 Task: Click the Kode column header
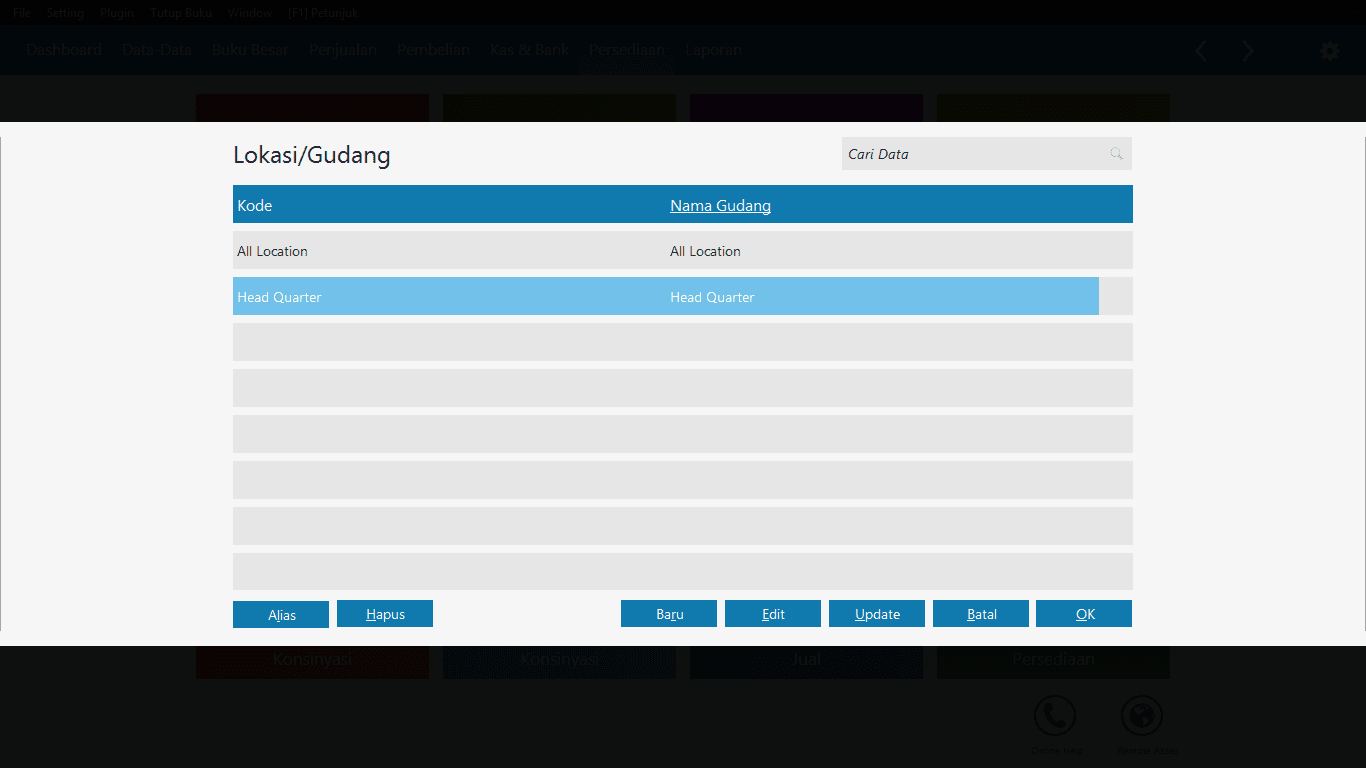[x=255, y=206]
